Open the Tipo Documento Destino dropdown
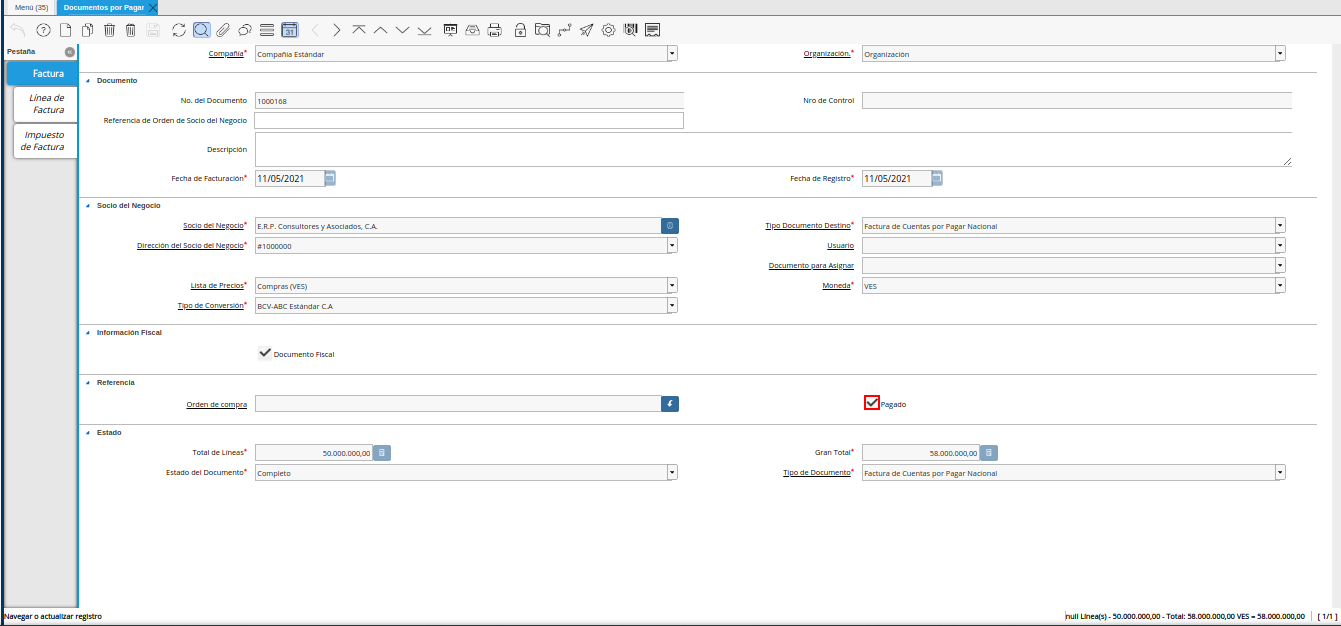The width and height of the screenshot is (1341, 626). click(x=1280, y=226)
